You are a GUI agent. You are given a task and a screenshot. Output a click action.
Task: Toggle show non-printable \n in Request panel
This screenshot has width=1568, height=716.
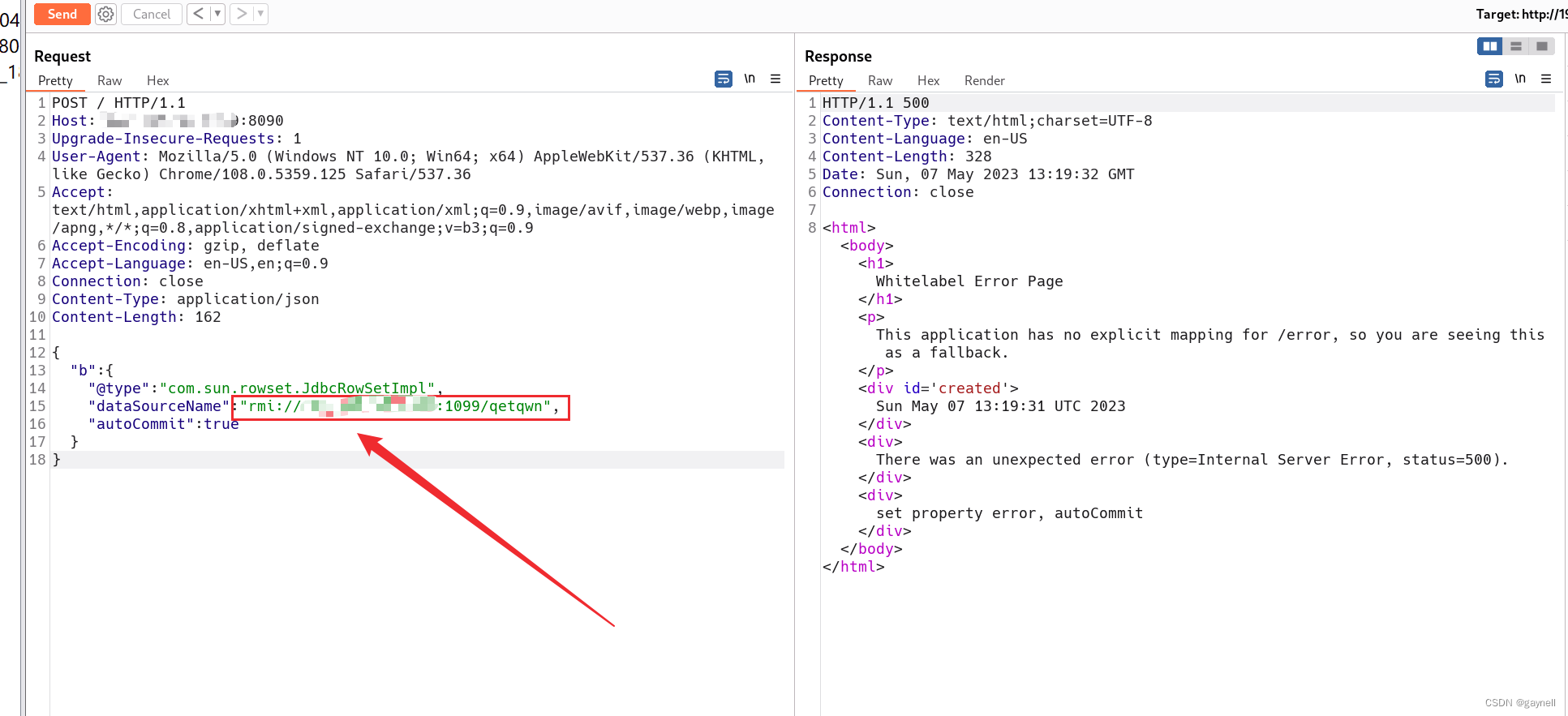(x=750, y=79)
